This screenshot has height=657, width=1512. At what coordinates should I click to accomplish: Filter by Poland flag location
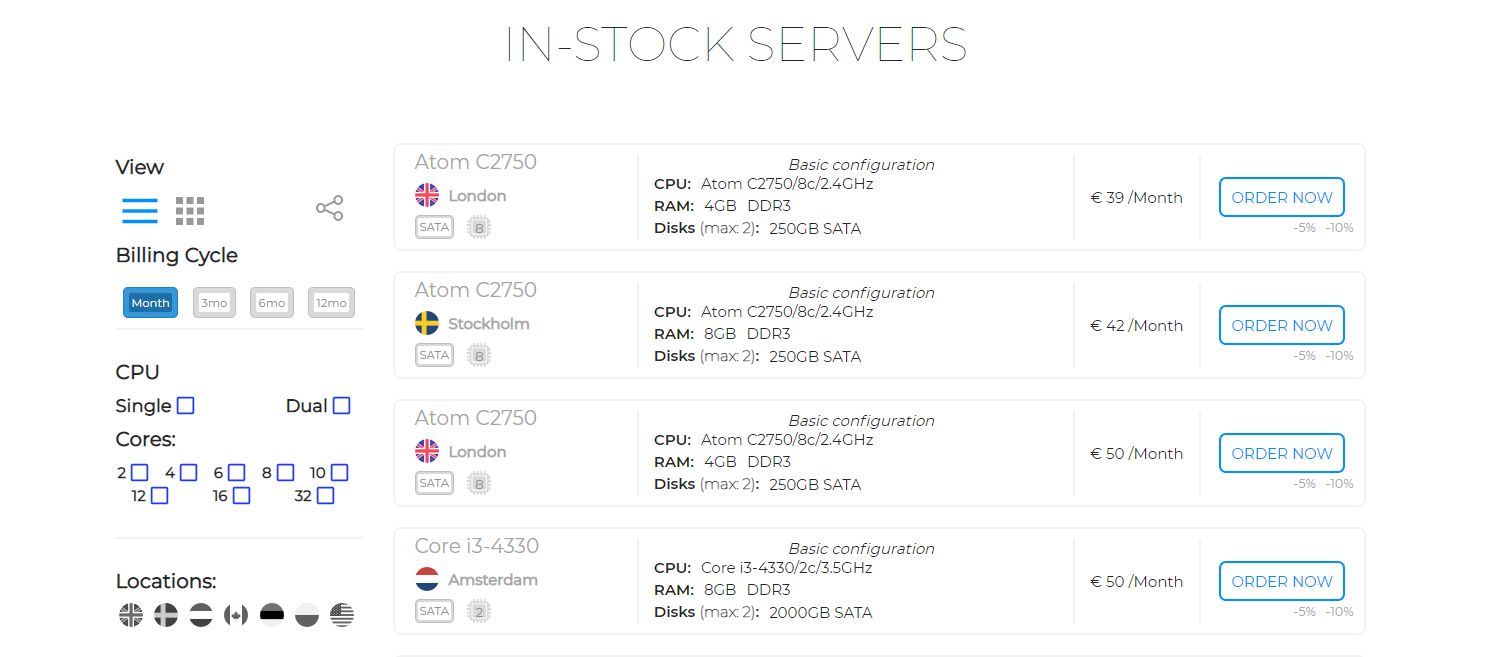tap(307, 615)
